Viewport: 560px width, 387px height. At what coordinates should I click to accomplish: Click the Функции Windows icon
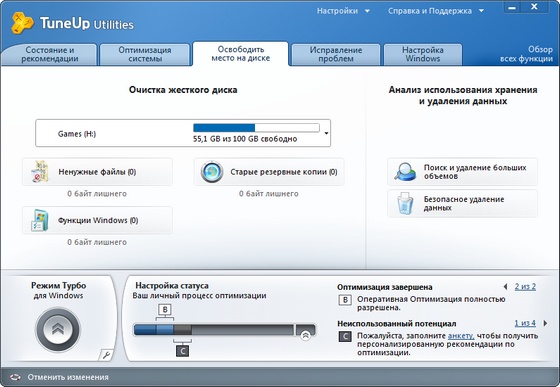(40, 220)
